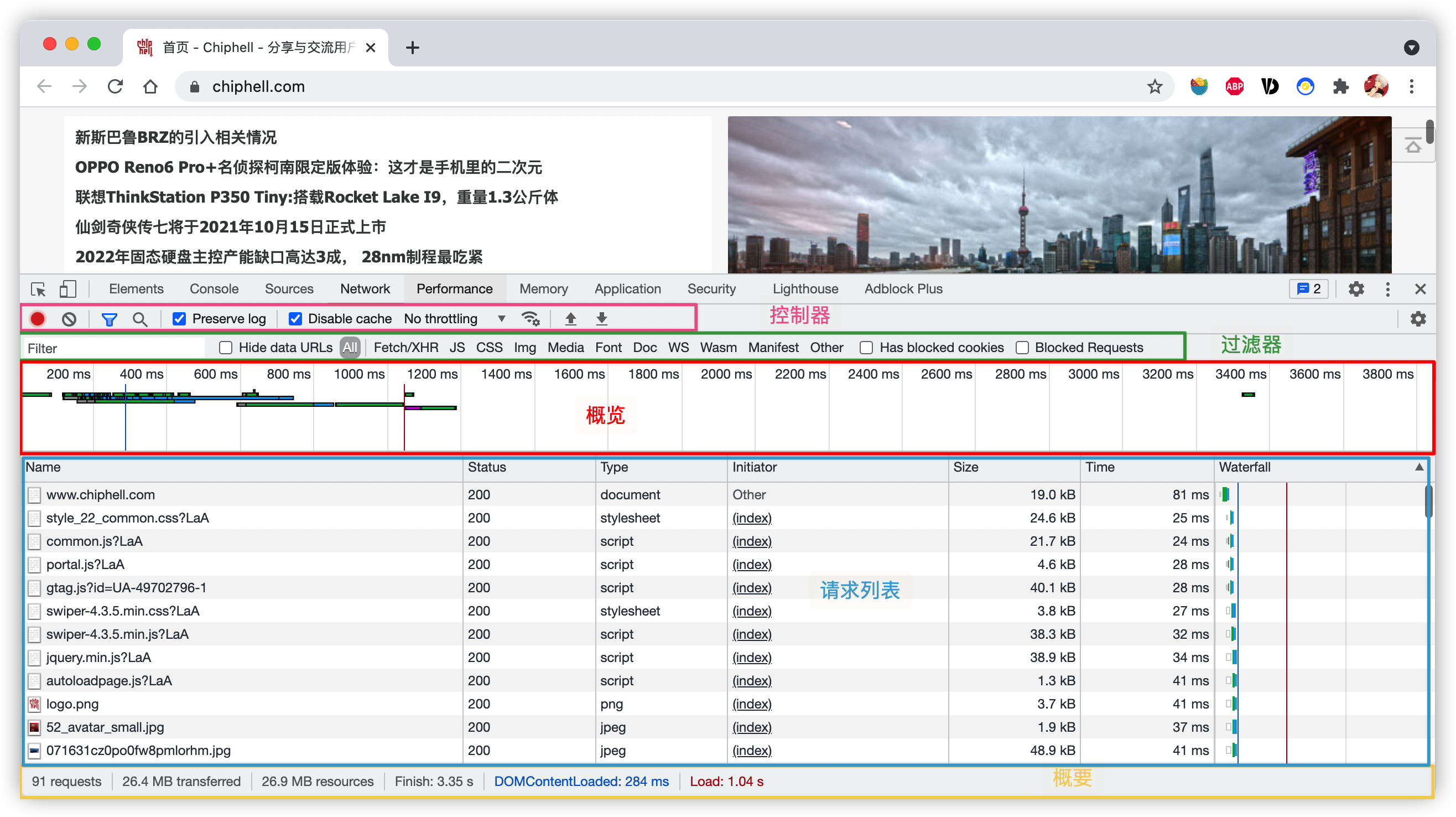Click the (index) initiator link for logo.png
1456x817 pixels.
[x=751, y=704]
